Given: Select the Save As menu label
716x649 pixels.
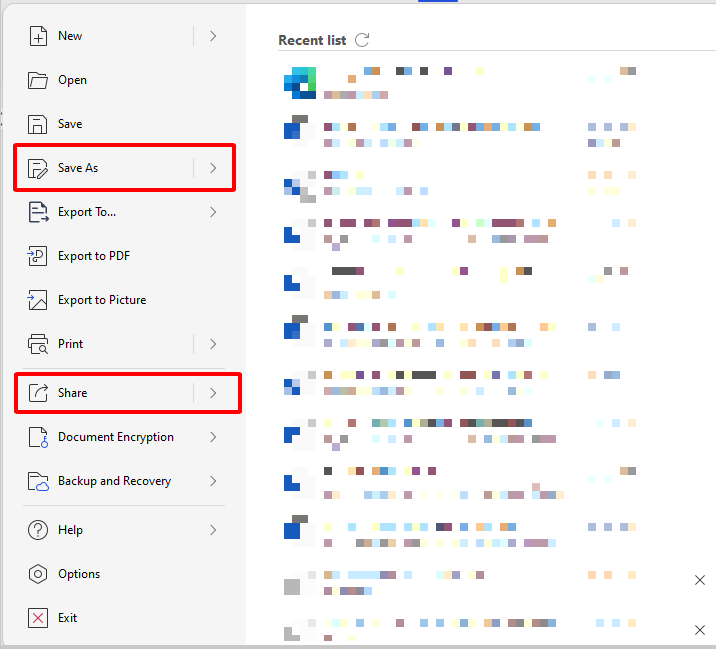Looking at the screenshot, I should (x=78, y=168).
